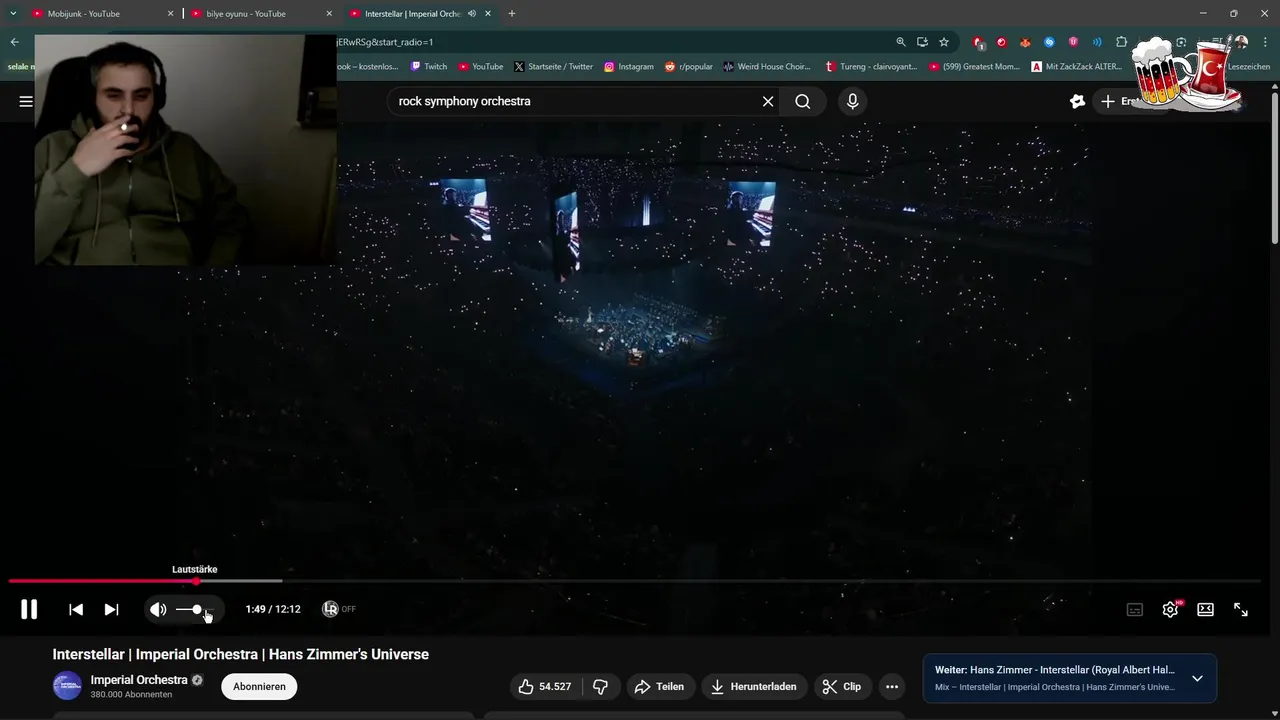The width and height of the screenshot is (1280, 720).
Task: Click the video title Interstellar heading
Action: pyautogui.click(x=240, y=654)
